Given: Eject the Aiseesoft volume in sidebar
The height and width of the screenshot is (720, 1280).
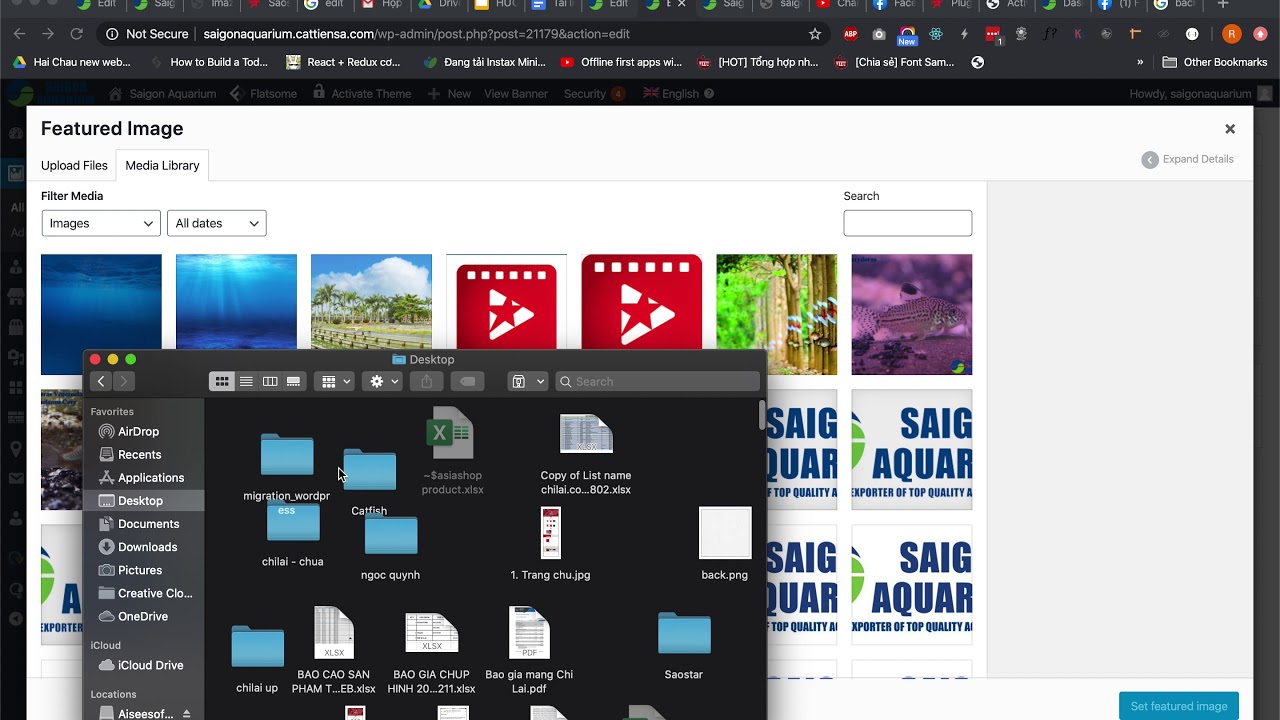Looking at the screenshot, I should (x=186, y=713).
